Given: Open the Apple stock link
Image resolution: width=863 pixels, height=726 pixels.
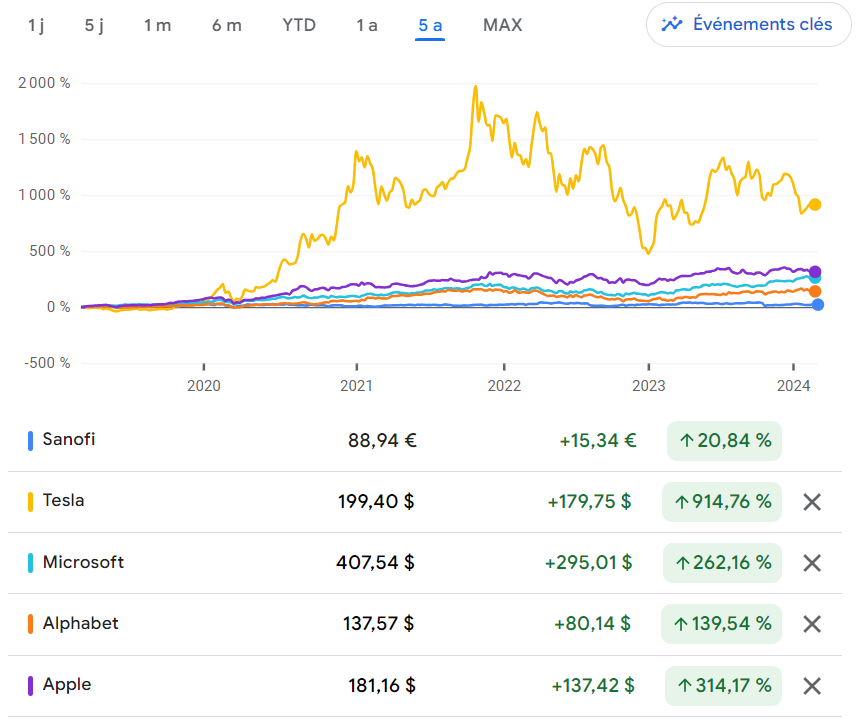Looking at the screenshot, I should pos(67,684).
